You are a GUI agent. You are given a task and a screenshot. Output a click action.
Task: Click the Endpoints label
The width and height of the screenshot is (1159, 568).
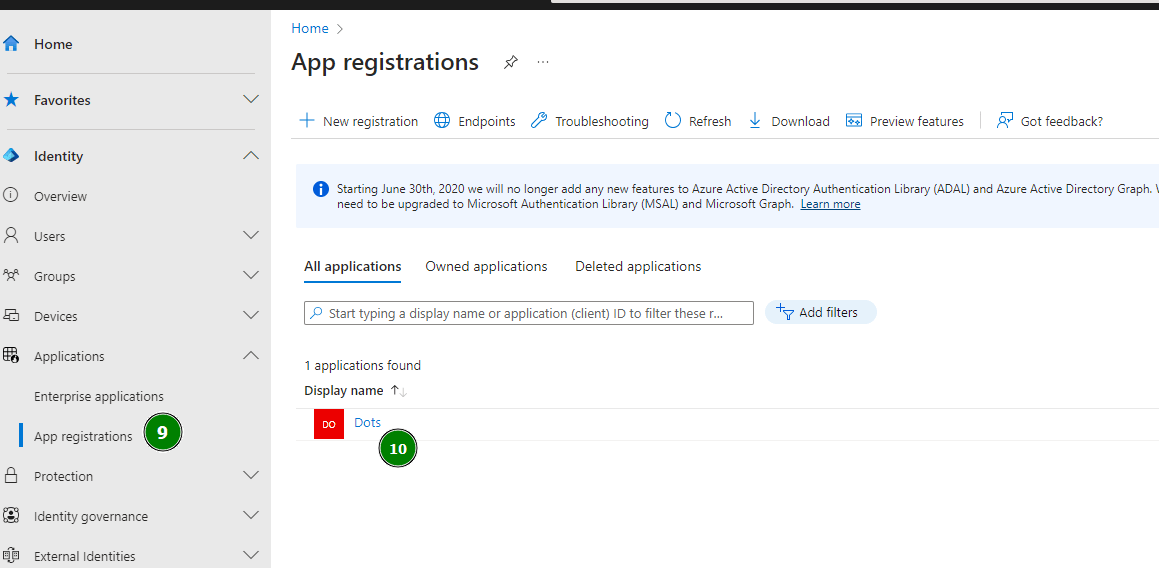(x=487, y=121)
